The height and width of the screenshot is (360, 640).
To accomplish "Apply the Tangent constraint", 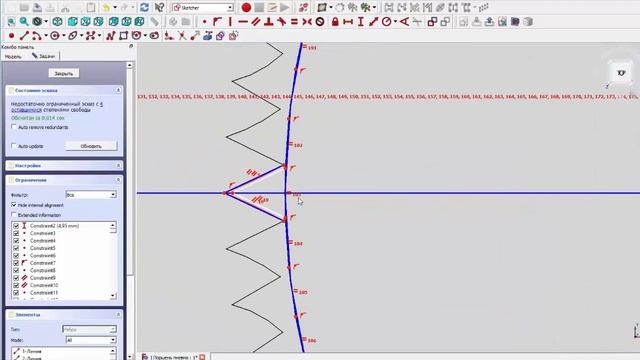I will (281, 22).
